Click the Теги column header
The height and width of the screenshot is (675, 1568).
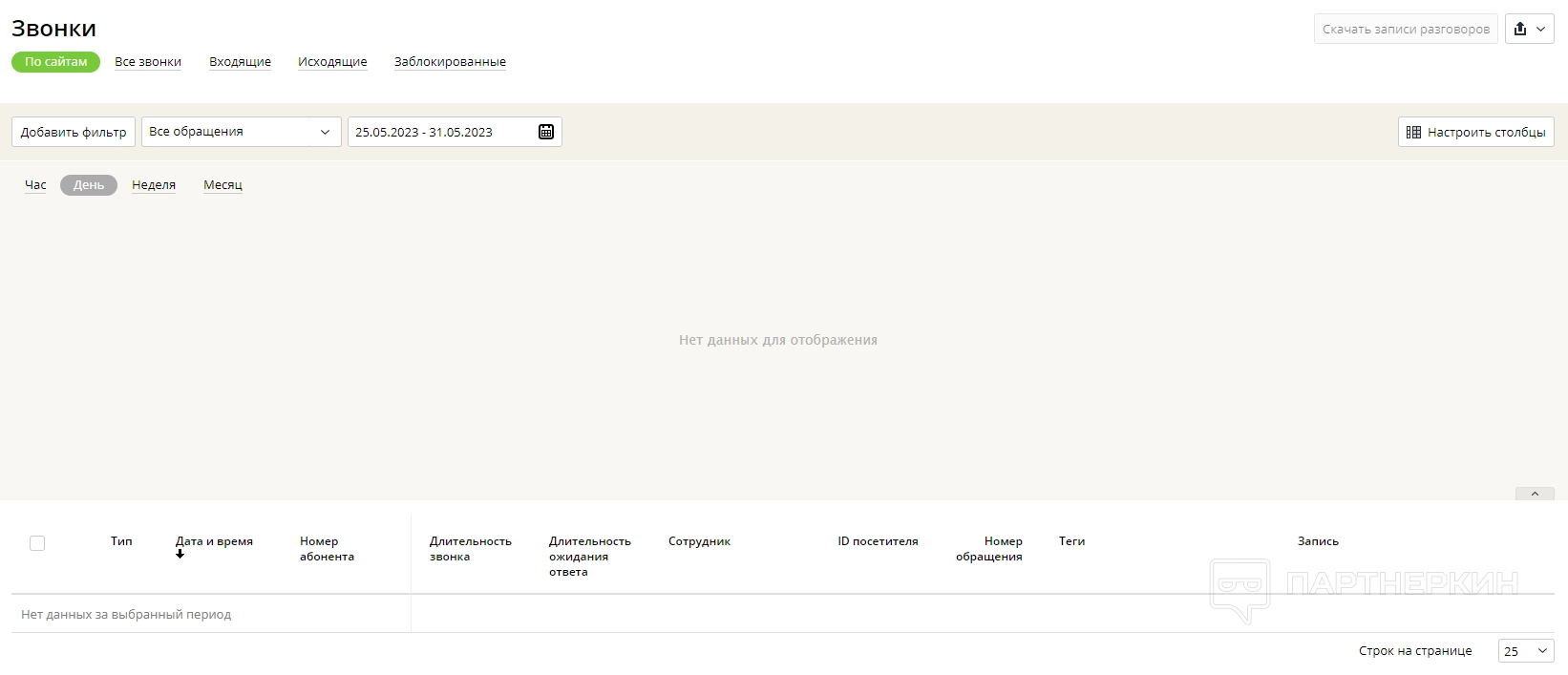click(x=1071, y=541)
